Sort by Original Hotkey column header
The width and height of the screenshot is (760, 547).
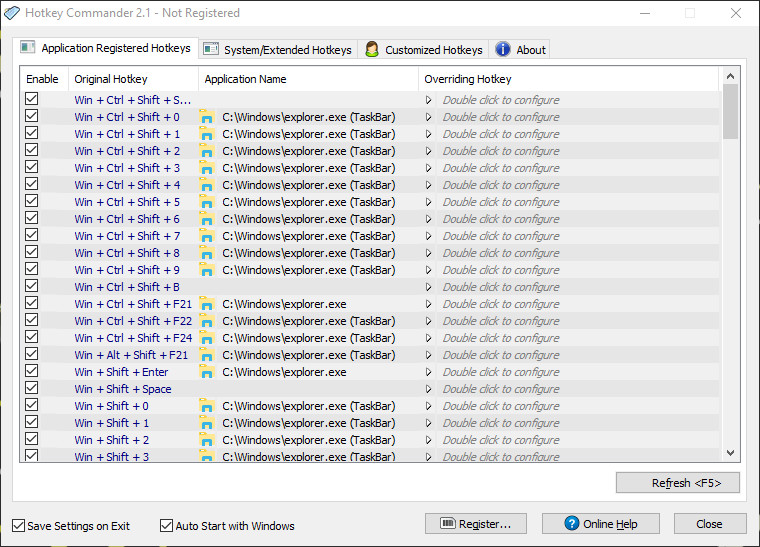click(134, 79)
